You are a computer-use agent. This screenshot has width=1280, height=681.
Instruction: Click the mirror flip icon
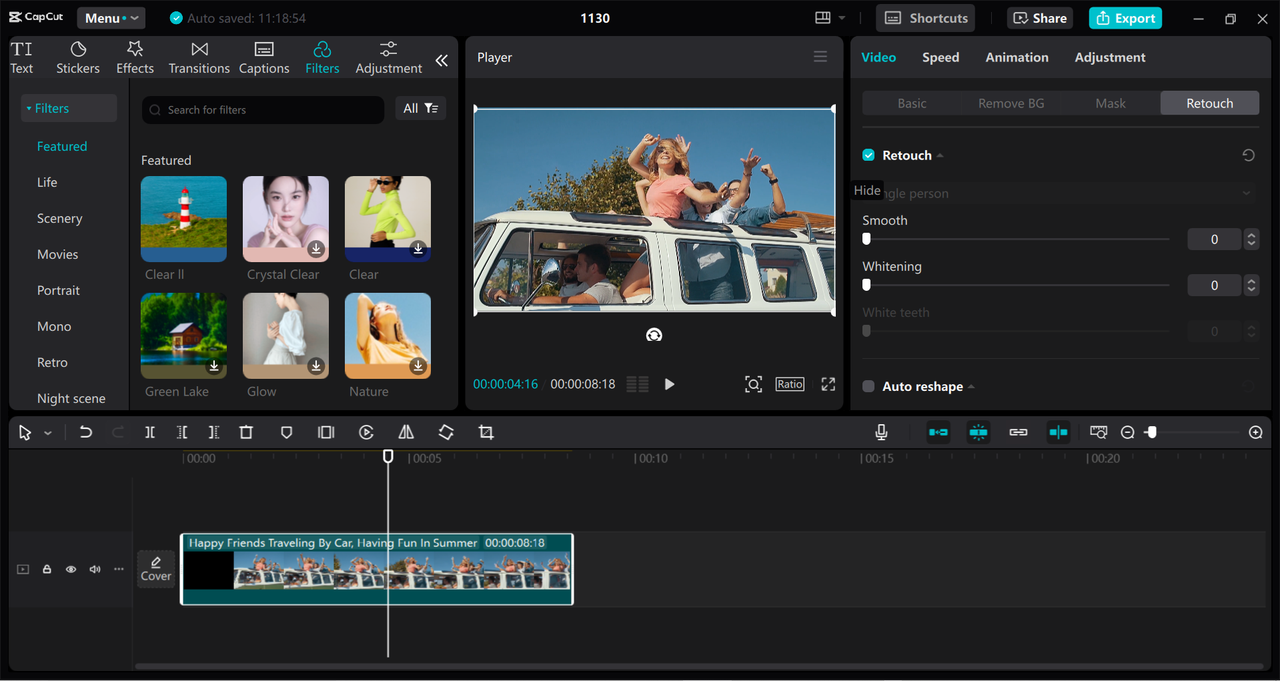[x=406, y=432]
